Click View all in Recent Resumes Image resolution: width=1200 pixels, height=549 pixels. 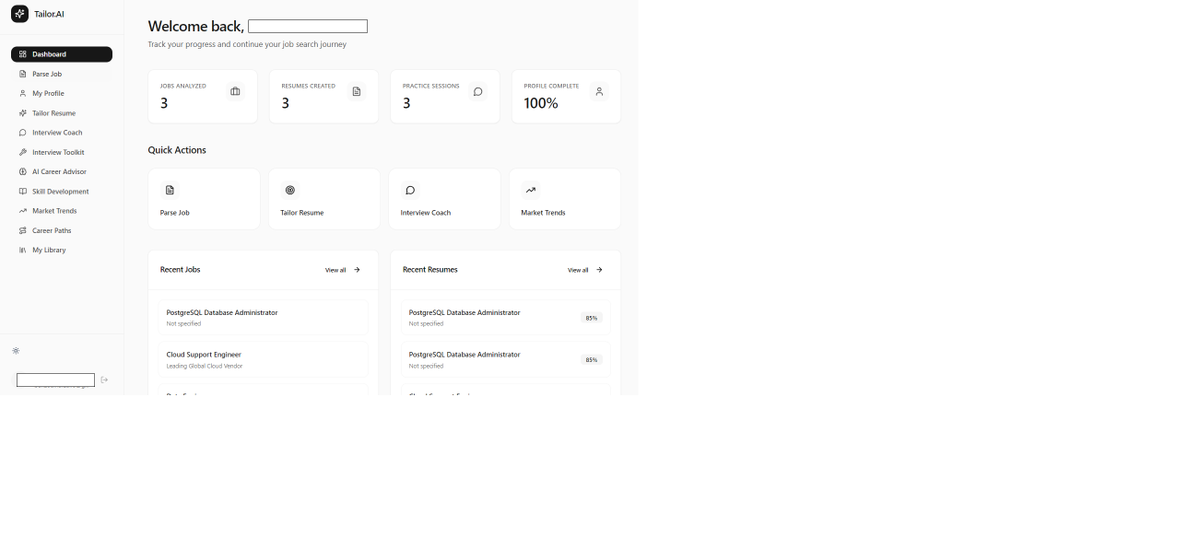(x=578, y=270)
